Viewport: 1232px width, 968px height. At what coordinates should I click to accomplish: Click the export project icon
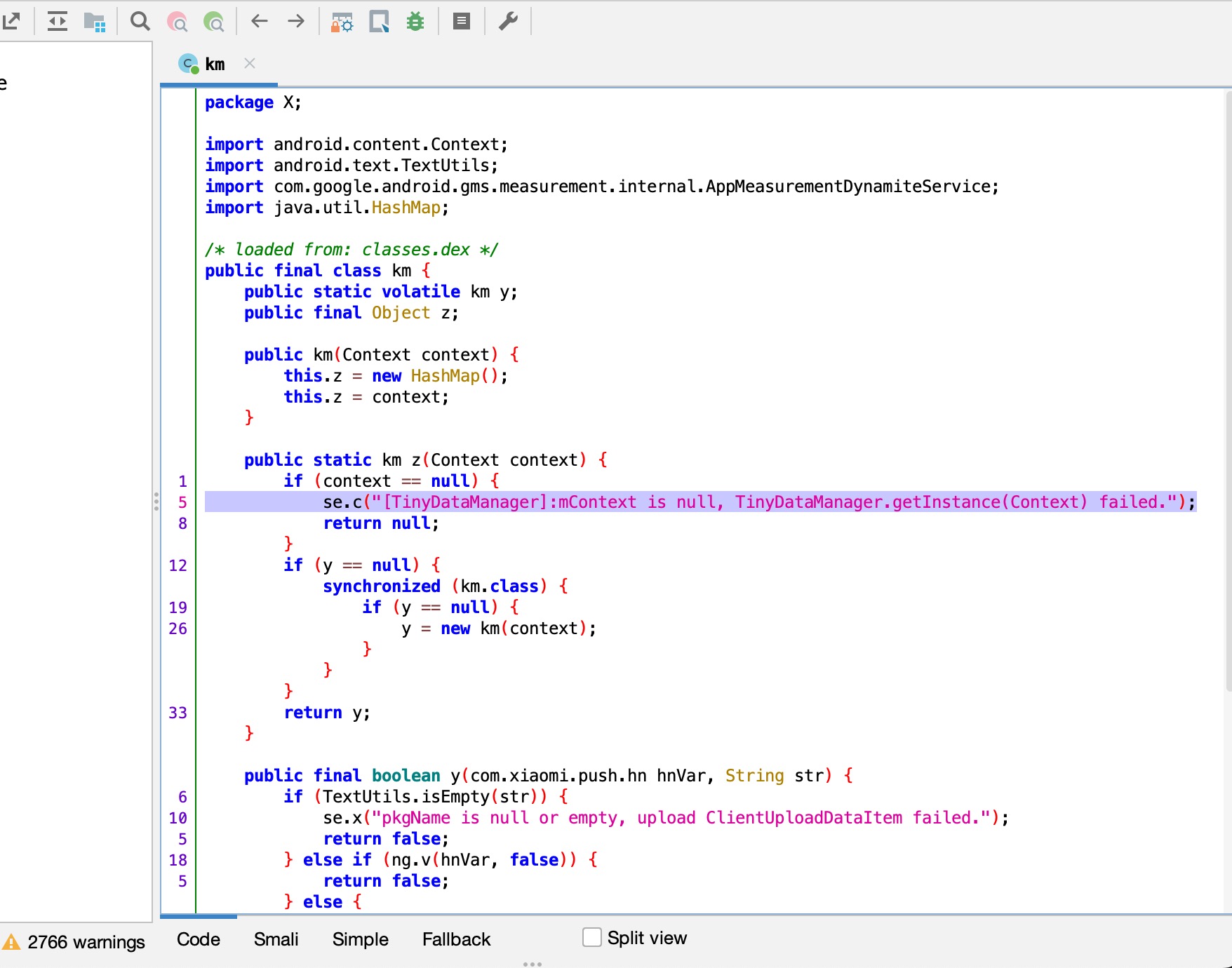tap(12, 22)
